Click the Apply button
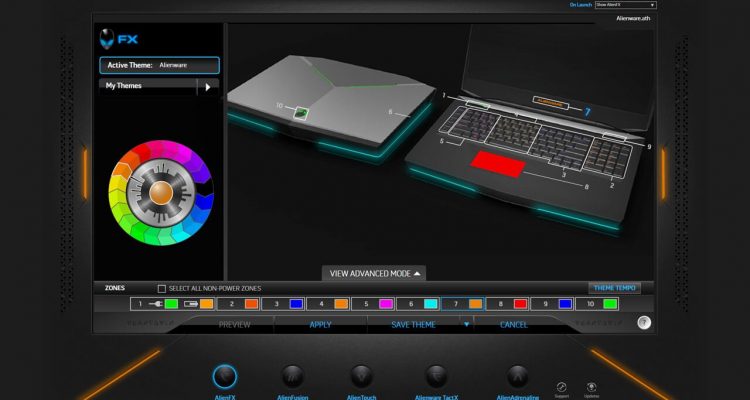 point(320,324)
